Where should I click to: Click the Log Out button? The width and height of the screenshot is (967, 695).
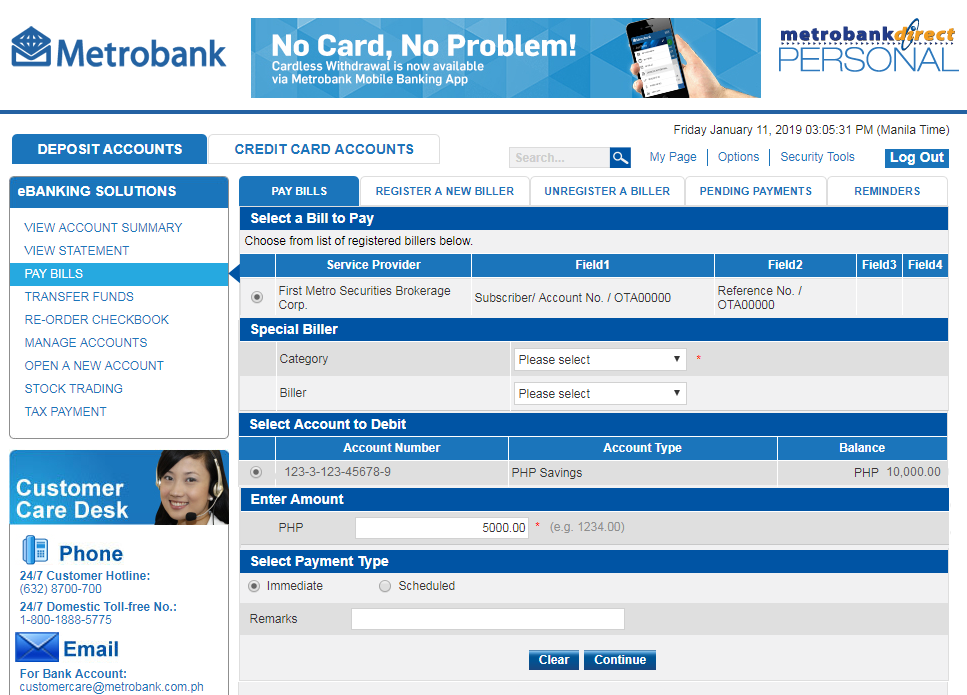[x=916, y=157]
